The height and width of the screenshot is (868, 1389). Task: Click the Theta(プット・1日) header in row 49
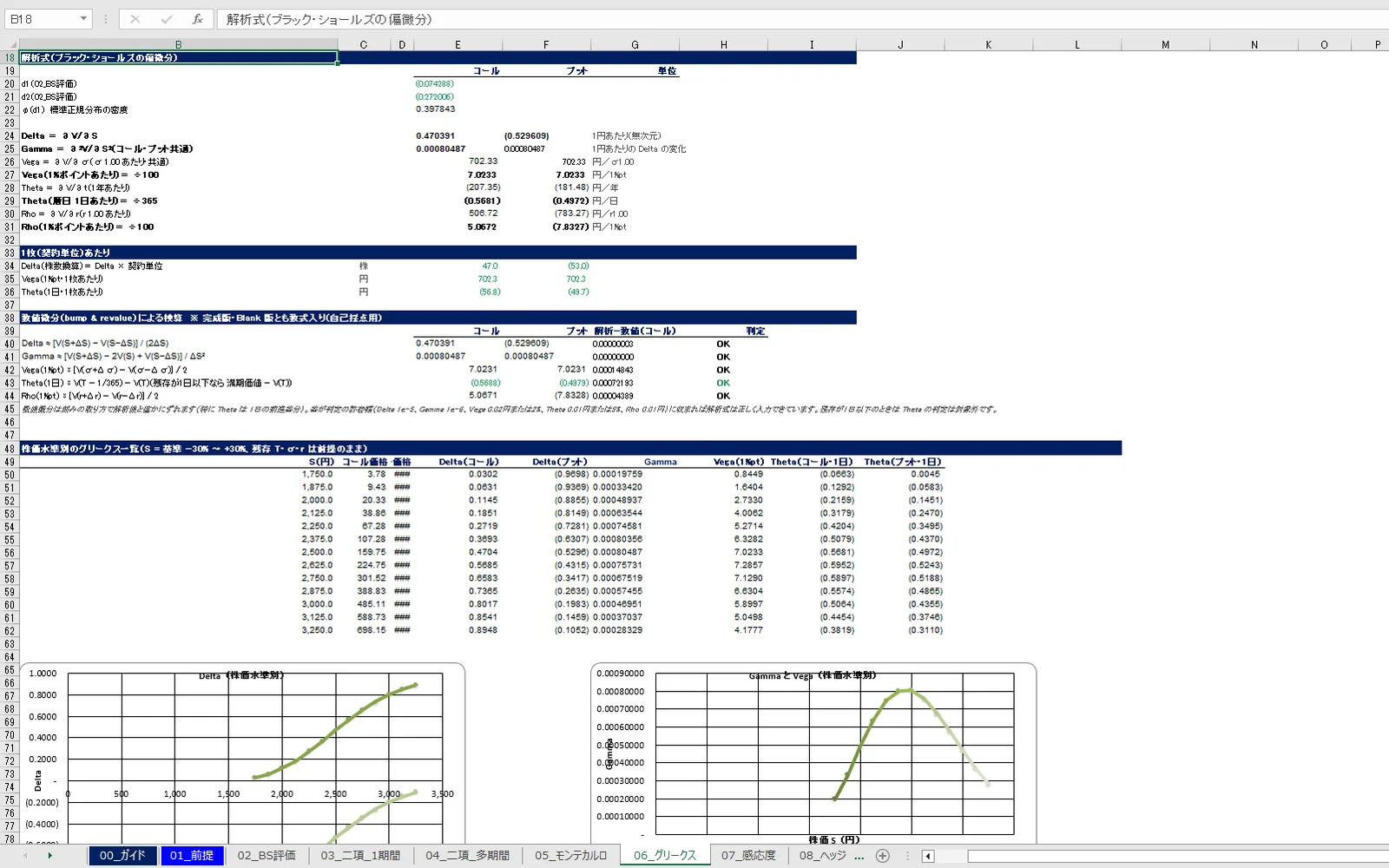point(903,462)
